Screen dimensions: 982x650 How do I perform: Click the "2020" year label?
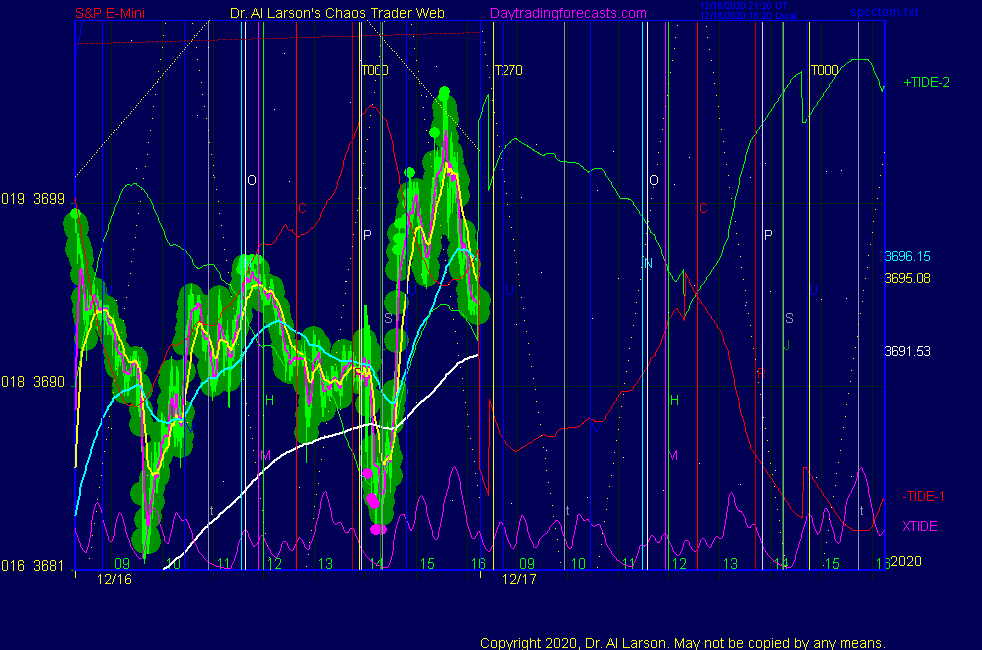tap(906, 561)
